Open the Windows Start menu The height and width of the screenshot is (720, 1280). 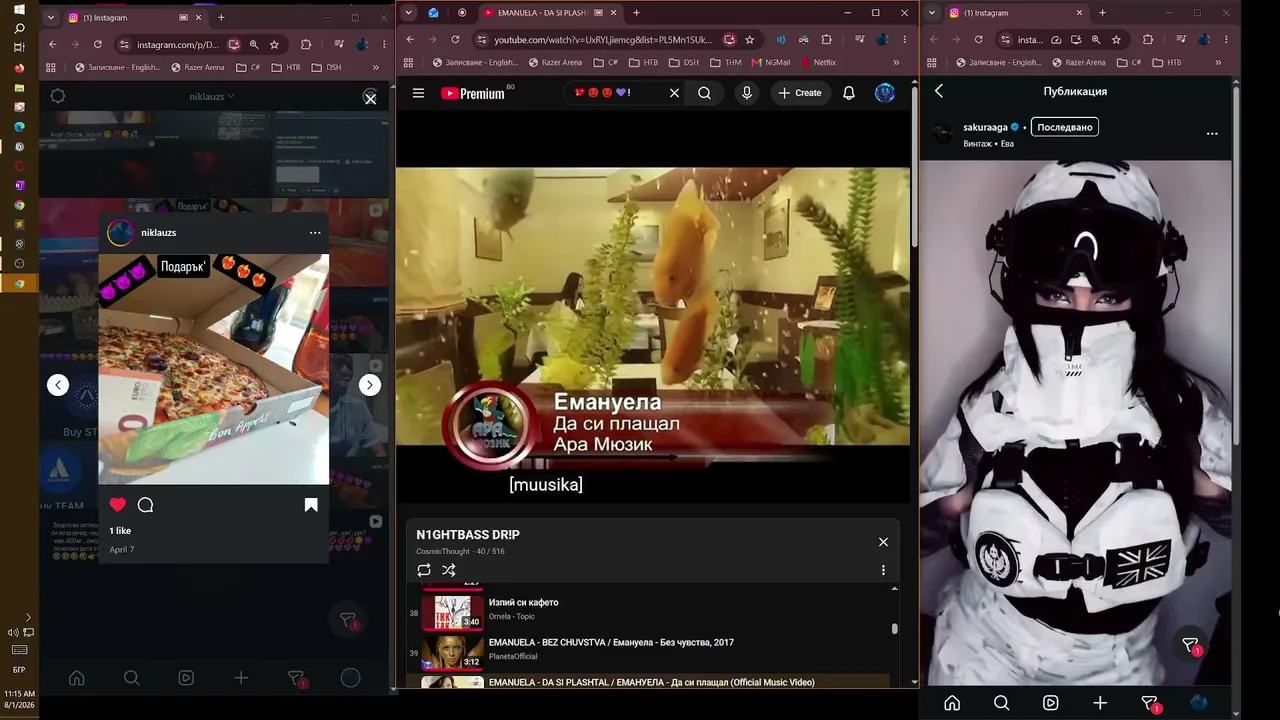tap(19, 9)
